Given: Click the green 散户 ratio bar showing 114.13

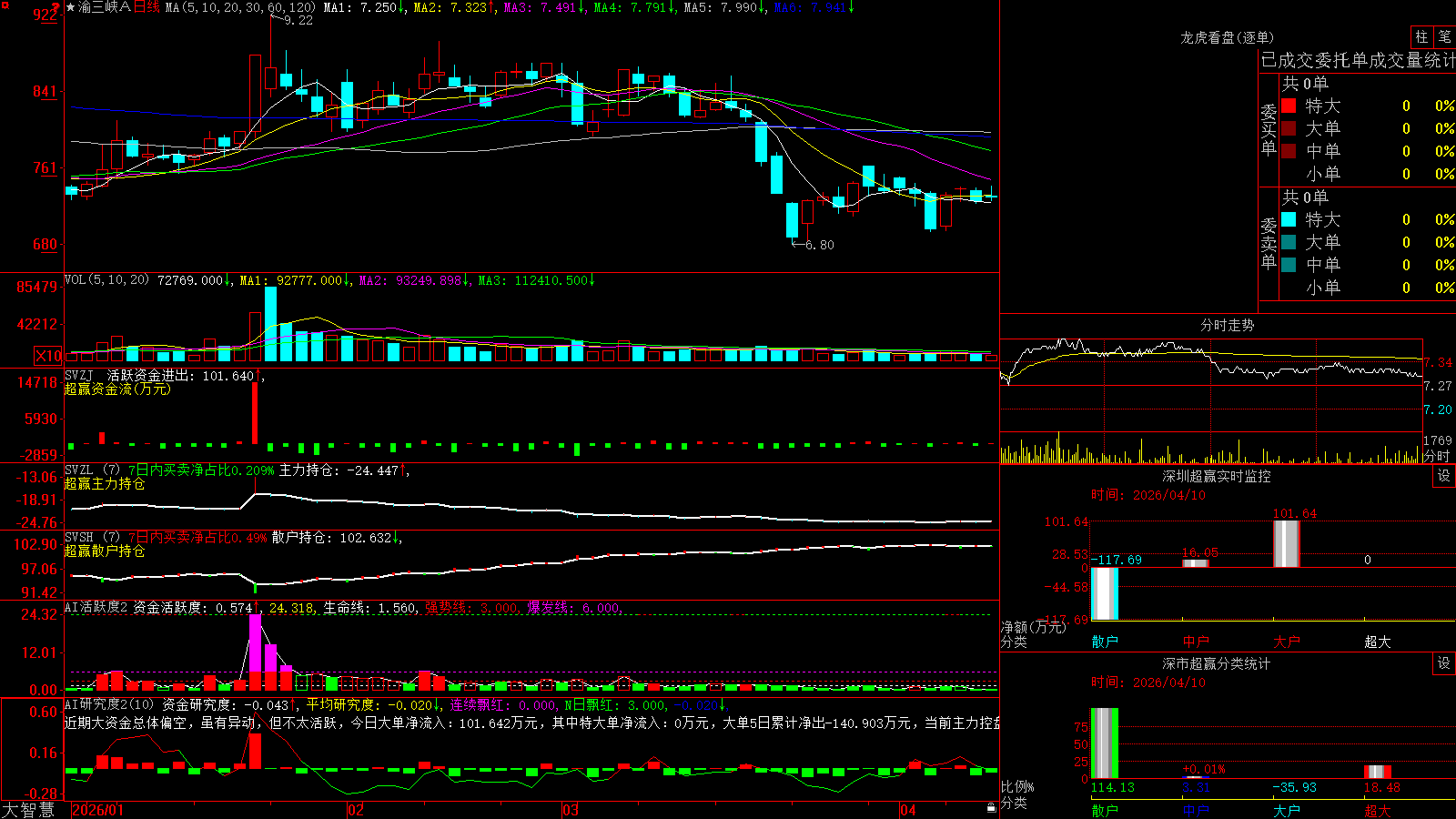Looking at the screenshot, I should pos(1105,743).
